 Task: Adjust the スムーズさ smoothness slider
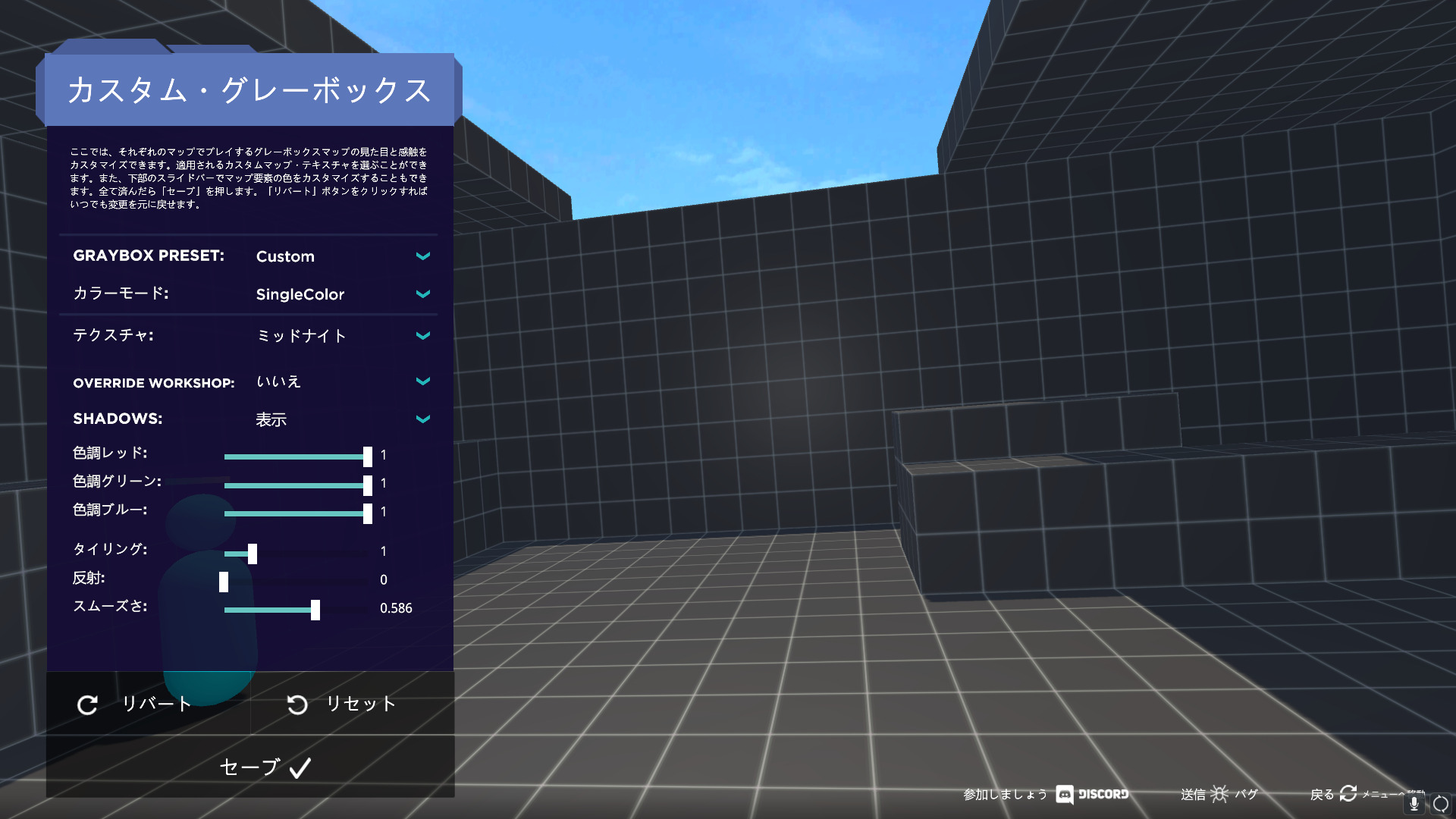pyautogui.click(x=315, y=610)
